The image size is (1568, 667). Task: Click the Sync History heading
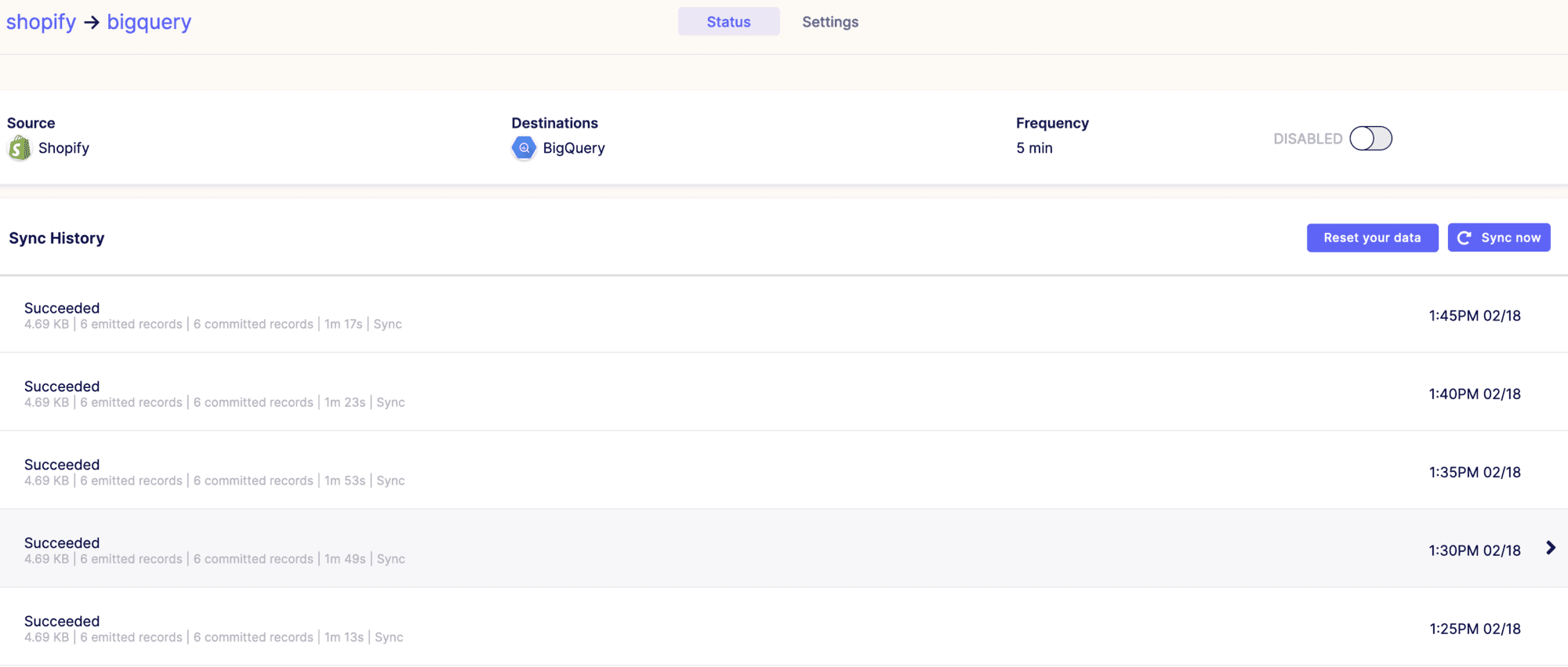pyautogui.click(x=56, y=238)
